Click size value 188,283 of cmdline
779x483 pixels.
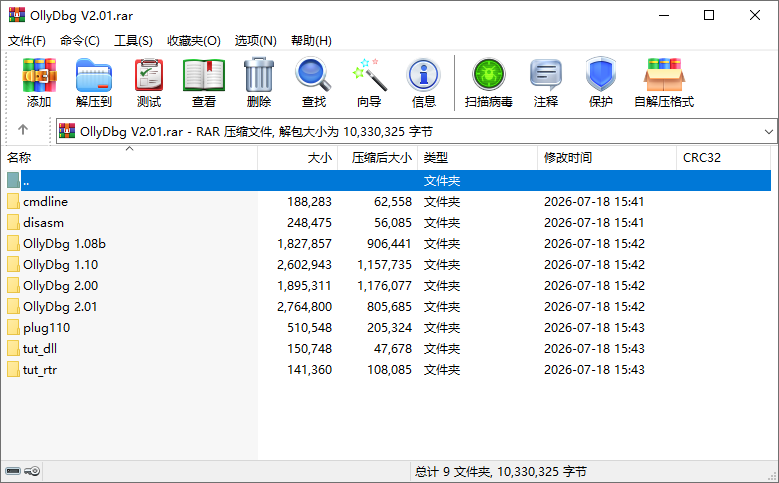pyautogui.click(x=309, y=202)
